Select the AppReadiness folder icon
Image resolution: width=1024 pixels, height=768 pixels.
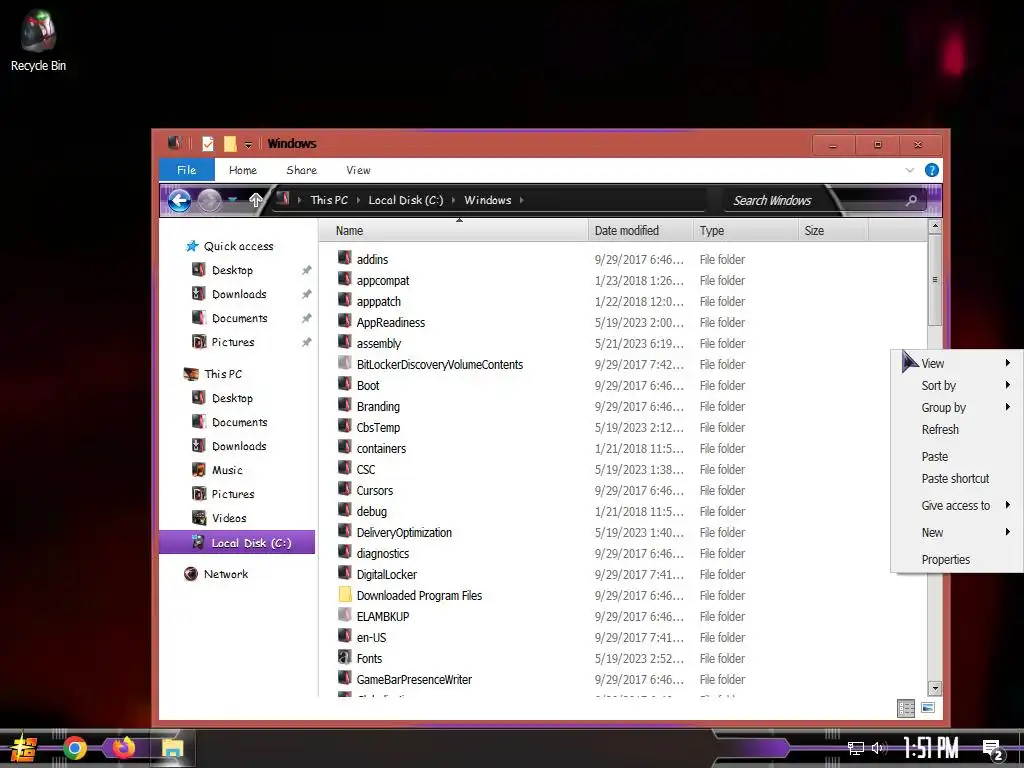pyautogui.click(x=345, y=321)
